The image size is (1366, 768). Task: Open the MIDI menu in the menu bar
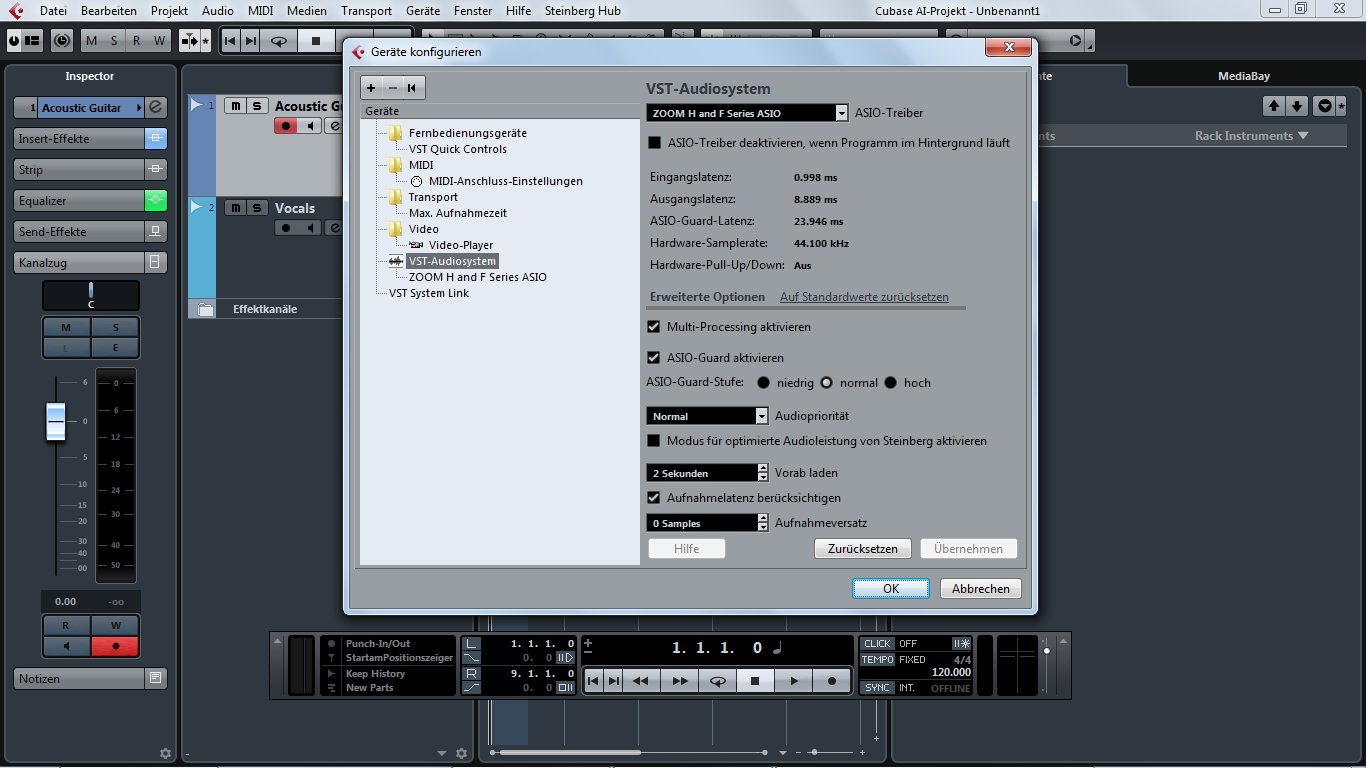tap(260, 11)
